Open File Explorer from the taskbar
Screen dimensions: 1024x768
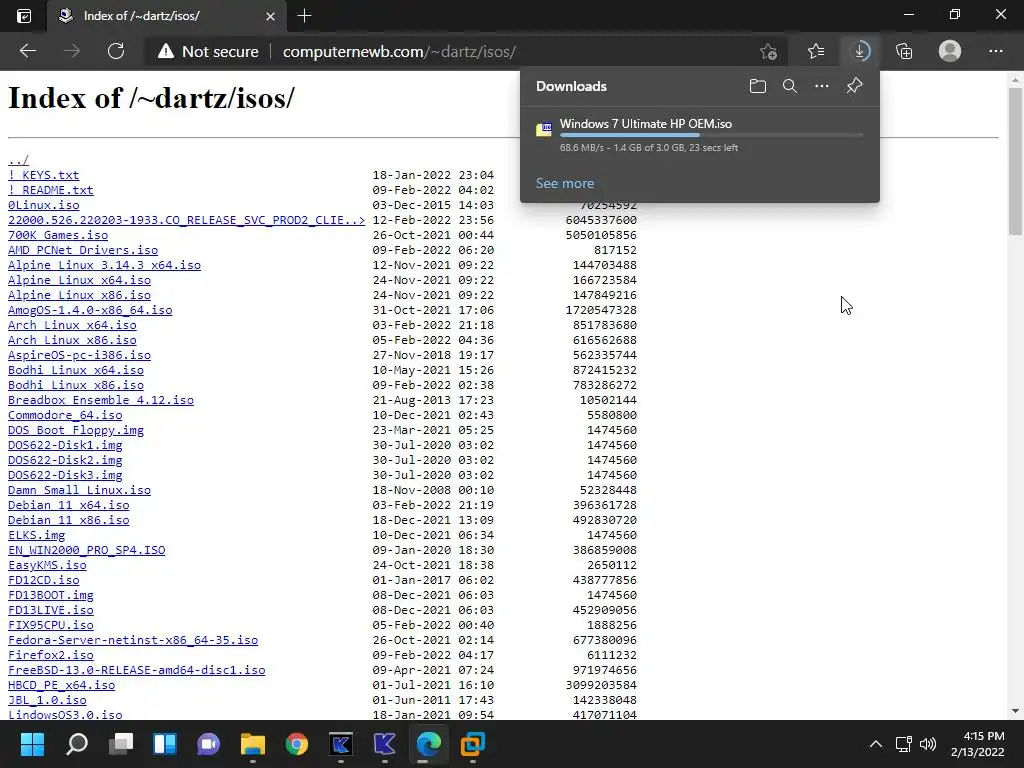(x=253, y=744)
